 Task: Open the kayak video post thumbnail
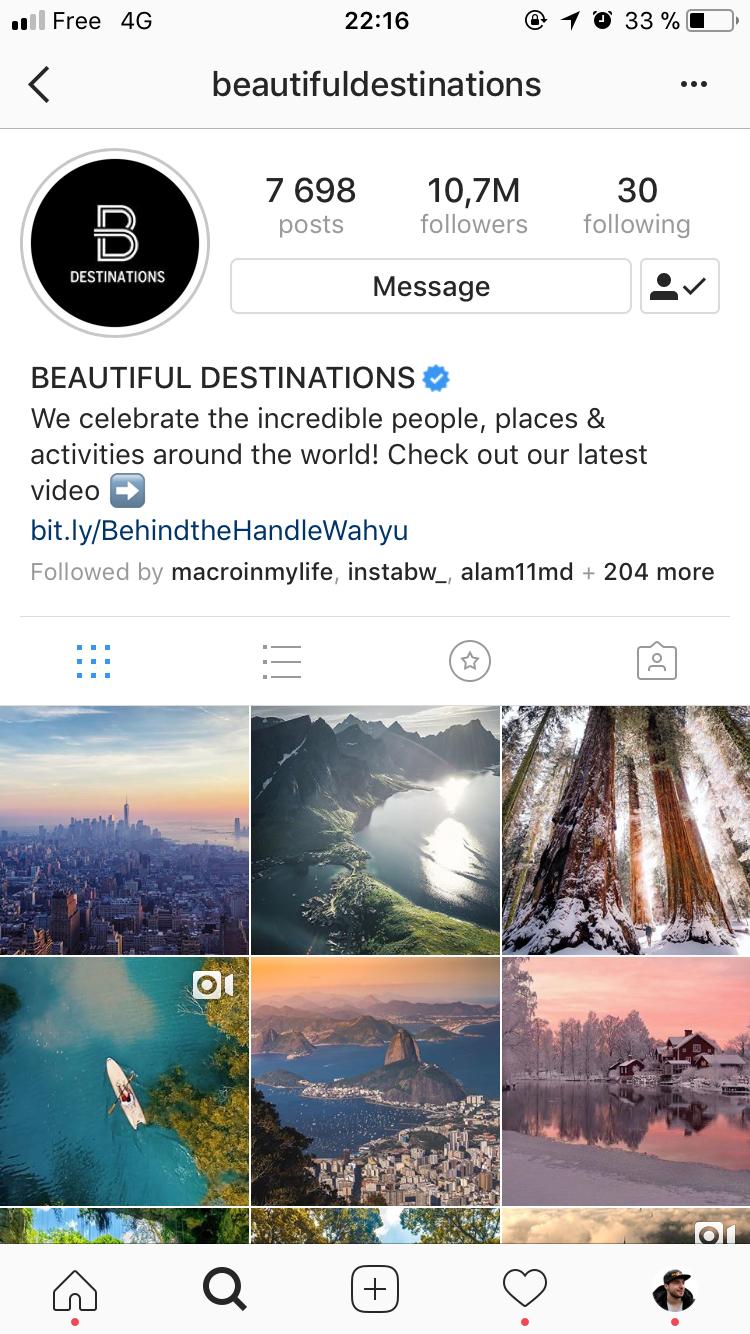click(x=124, y=1081)
